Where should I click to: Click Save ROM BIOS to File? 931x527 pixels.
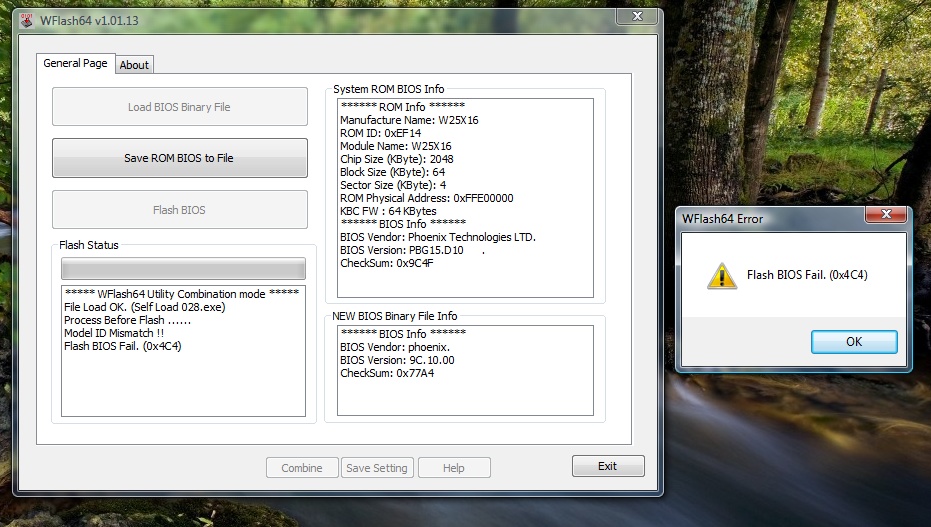pyautogui.click(x=179, y=158)
